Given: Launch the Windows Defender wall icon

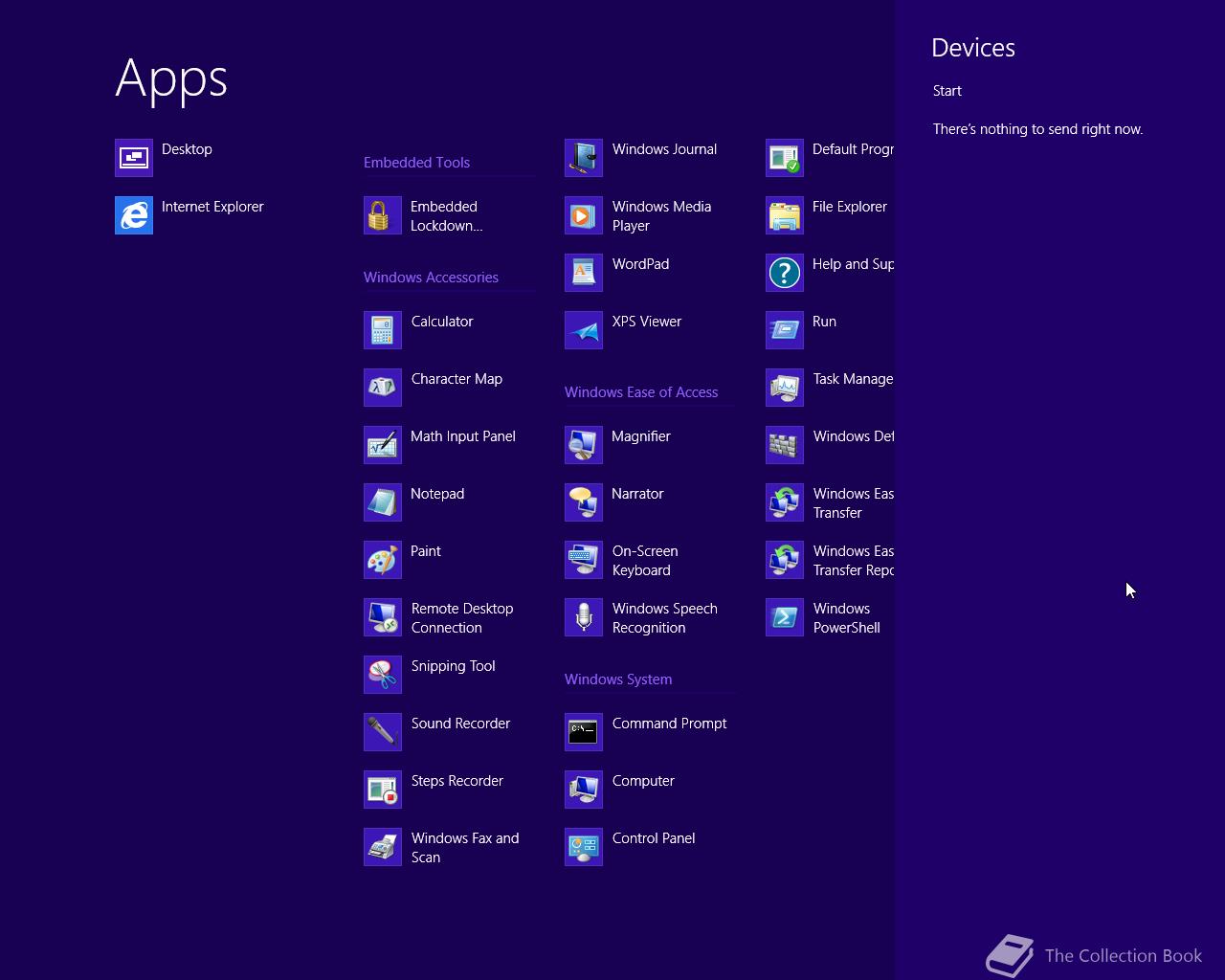Looking at the screenshot, I should point(785,445).
